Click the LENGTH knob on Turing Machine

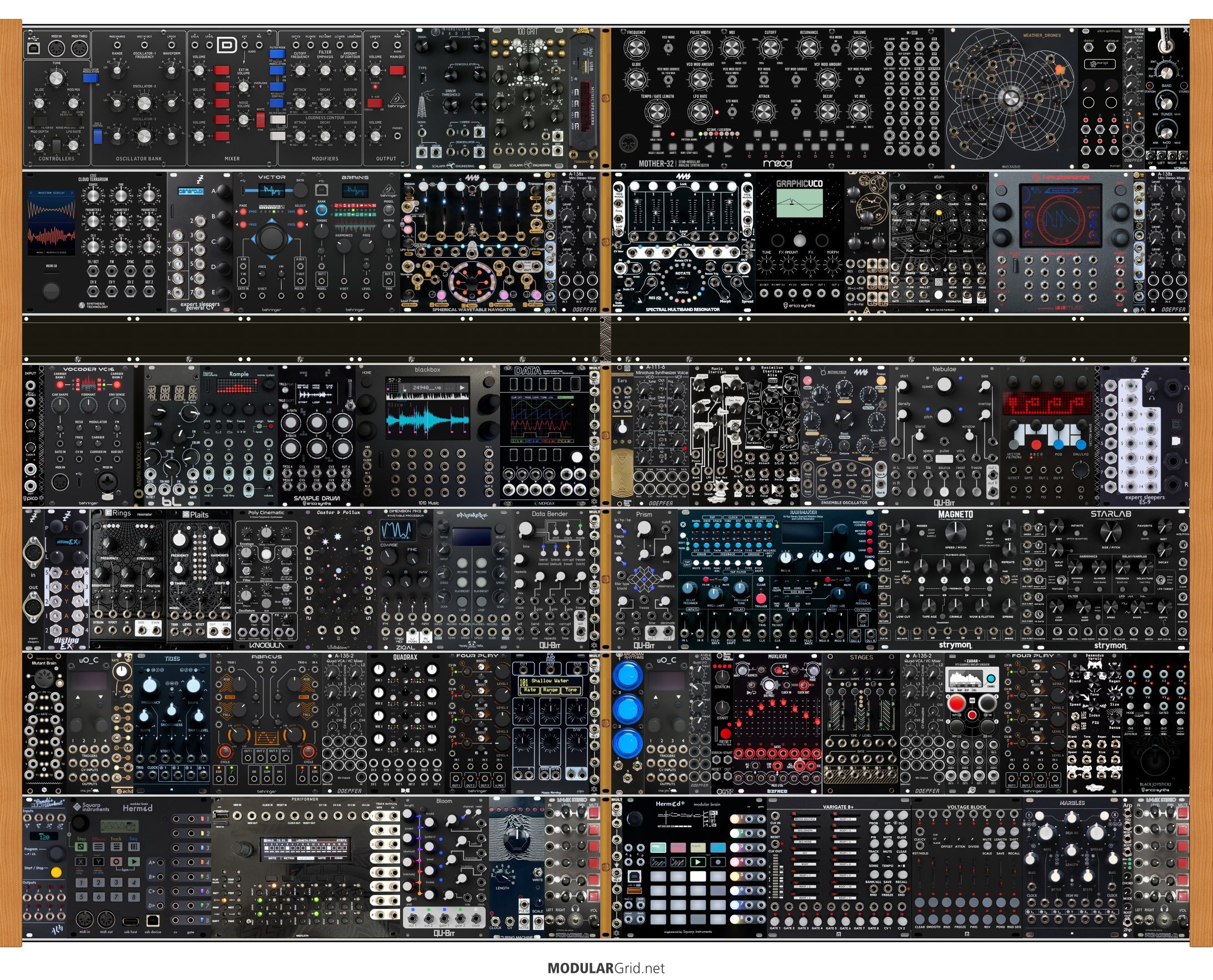point(503,876)
